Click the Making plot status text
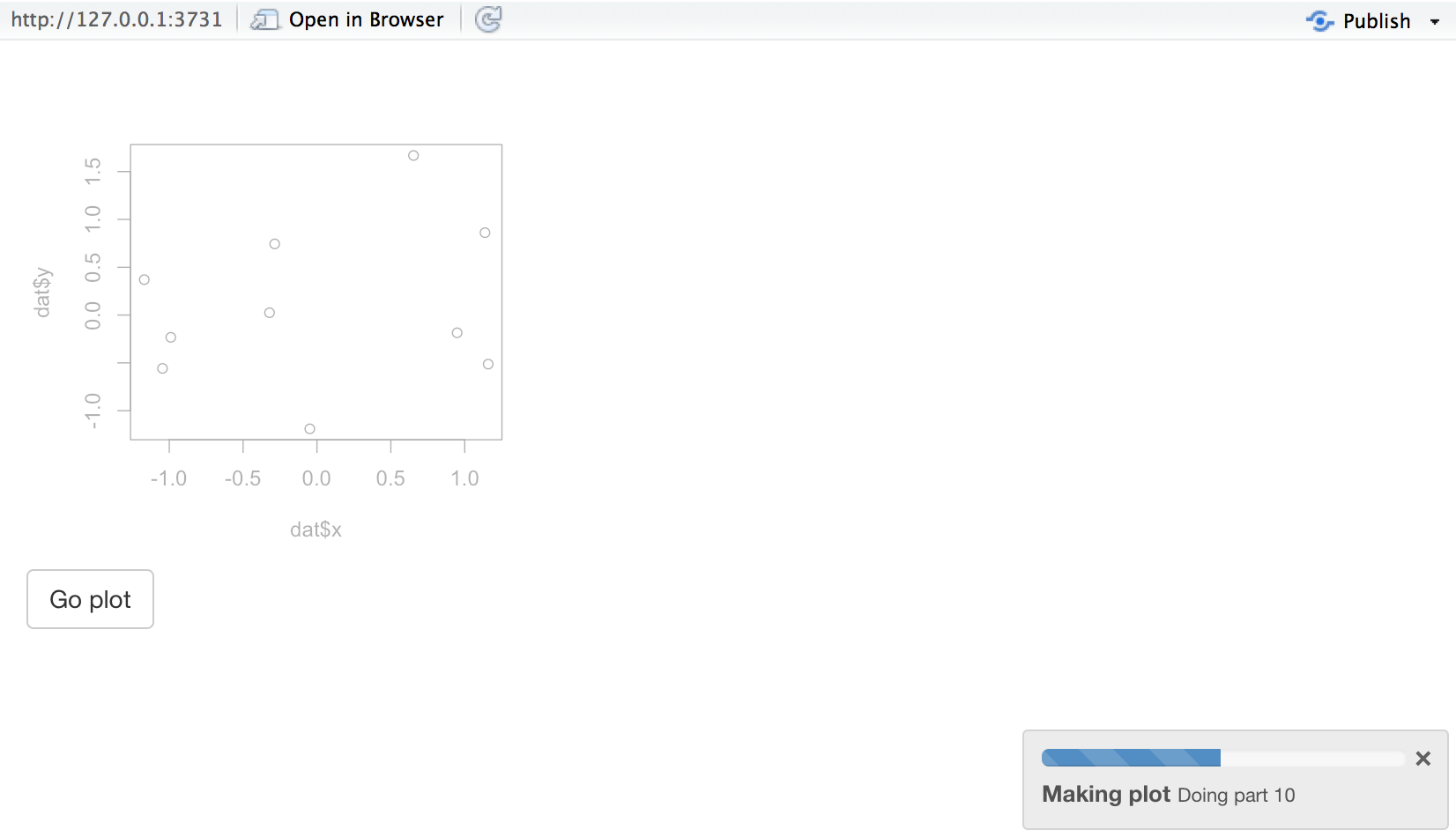The width and height of the screenshot is (1456, 837). click(x=1104, y=794)
